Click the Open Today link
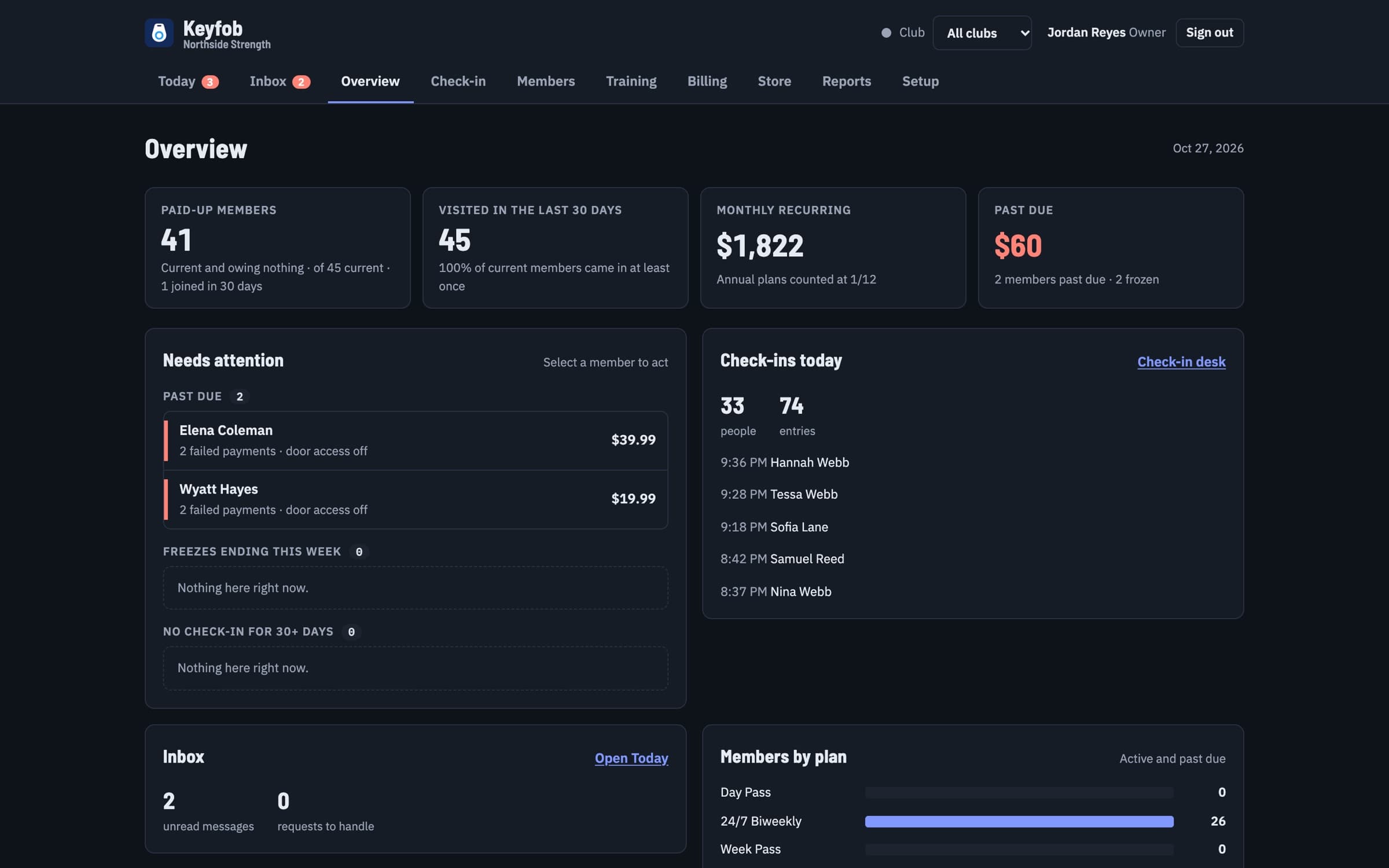Viewport: 1389px width, 868px height. coord(631,758)
